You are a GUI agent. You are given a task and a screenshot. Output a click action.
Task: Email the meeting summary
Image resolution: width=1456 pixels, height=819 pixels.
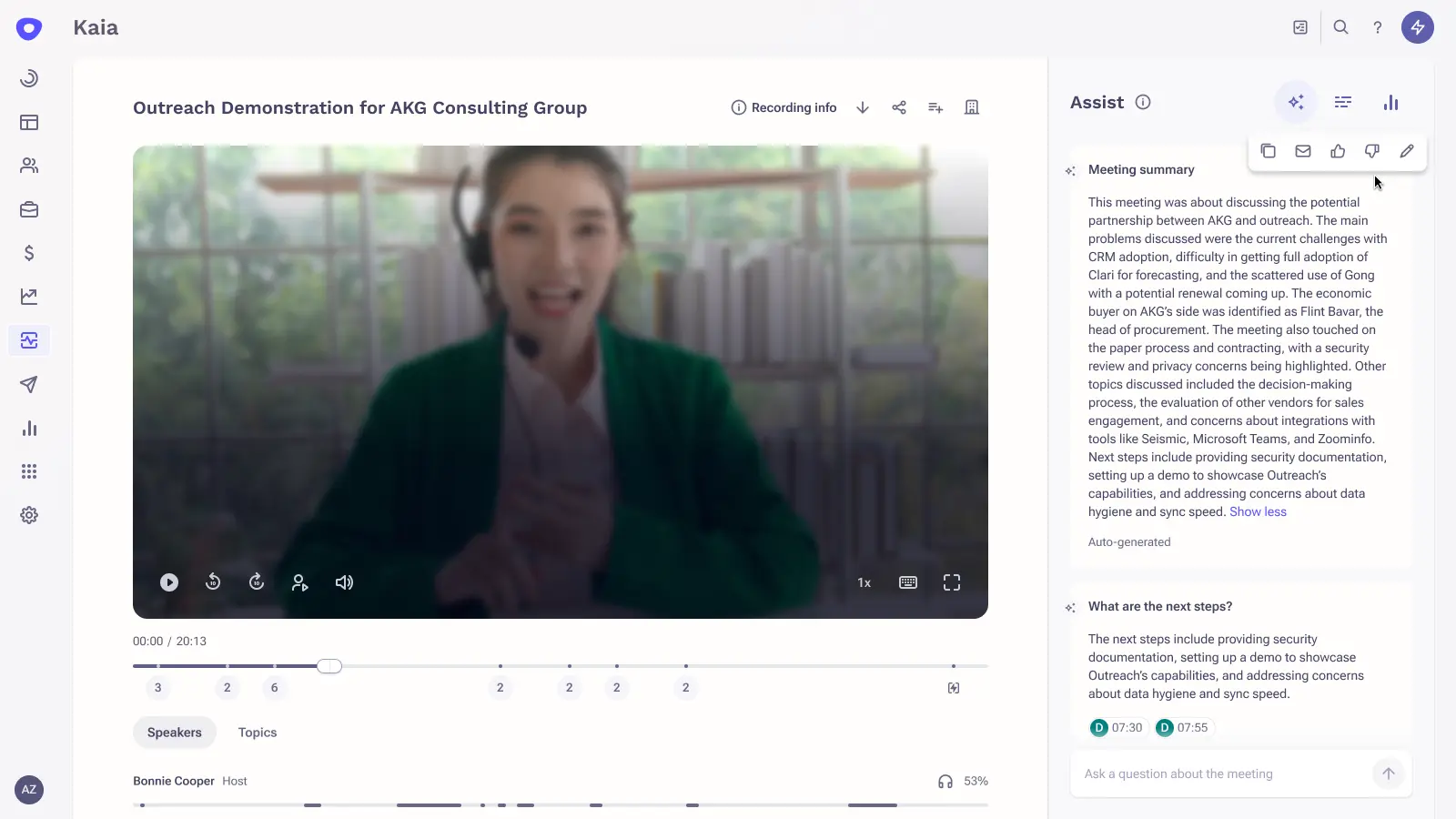pos(1303,151)
